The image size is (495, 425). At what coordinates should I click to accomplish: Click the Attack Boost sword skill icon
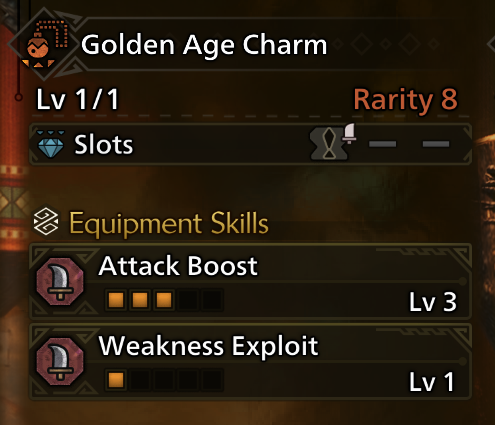[x=60, y=282]
